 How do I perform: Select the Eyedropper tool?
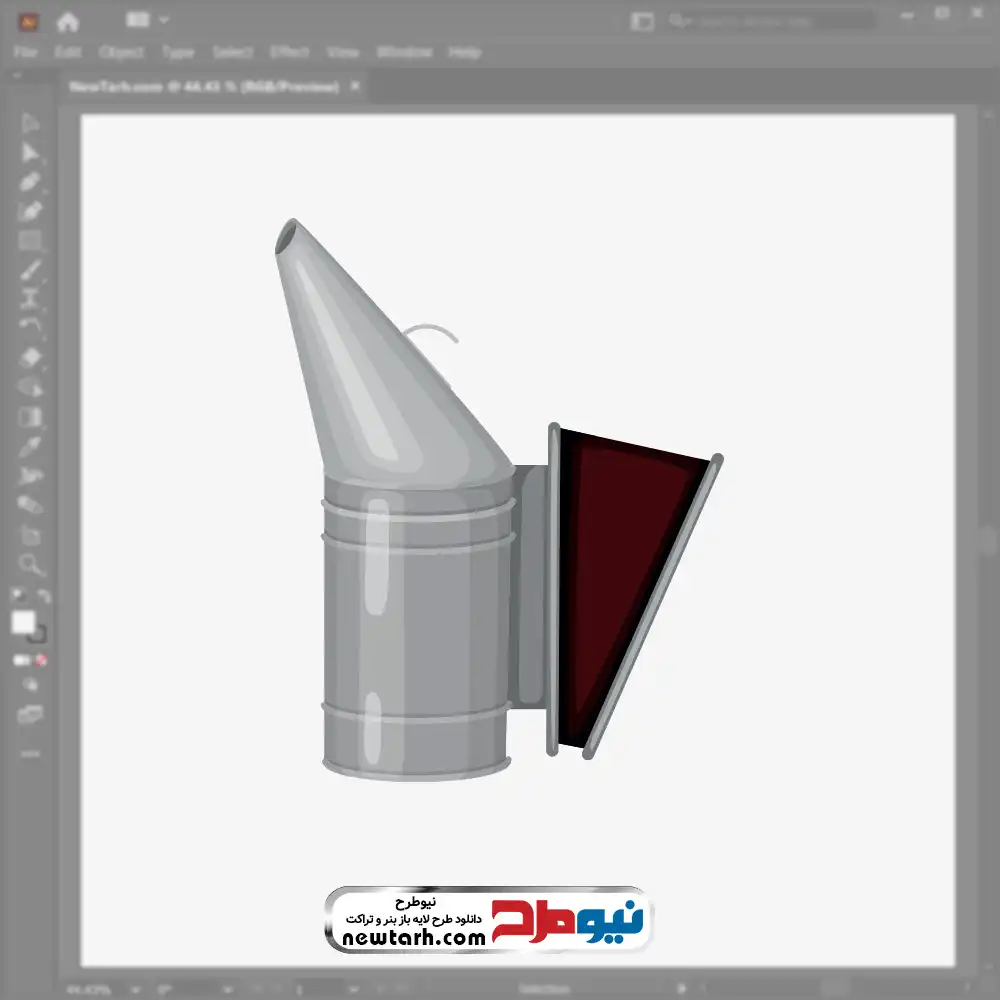(30, 446)
